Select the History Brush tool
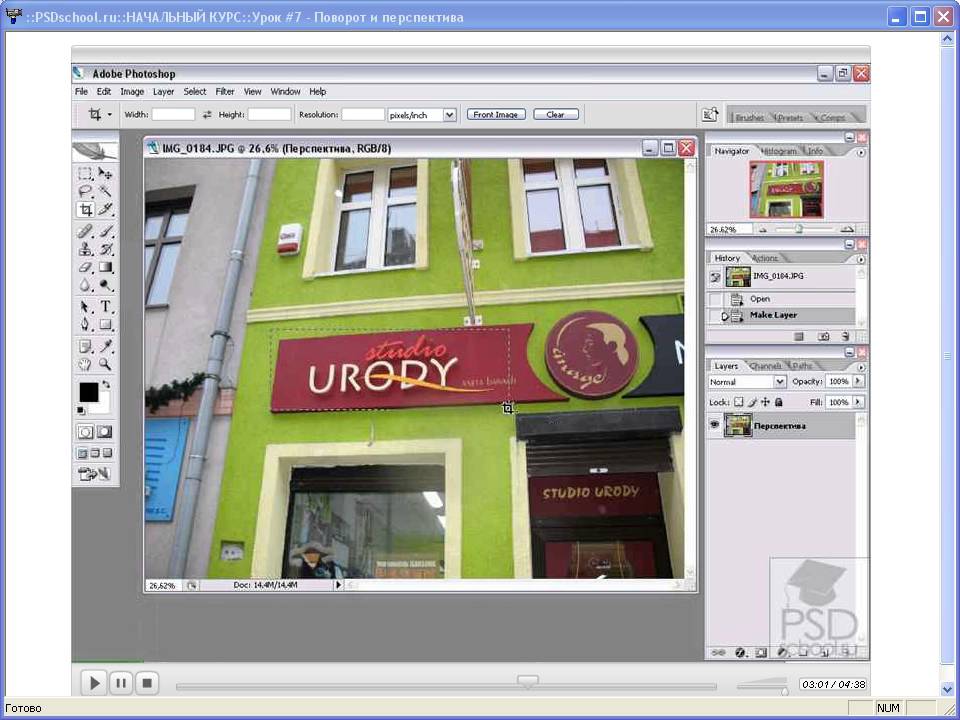 pos(105,249)
